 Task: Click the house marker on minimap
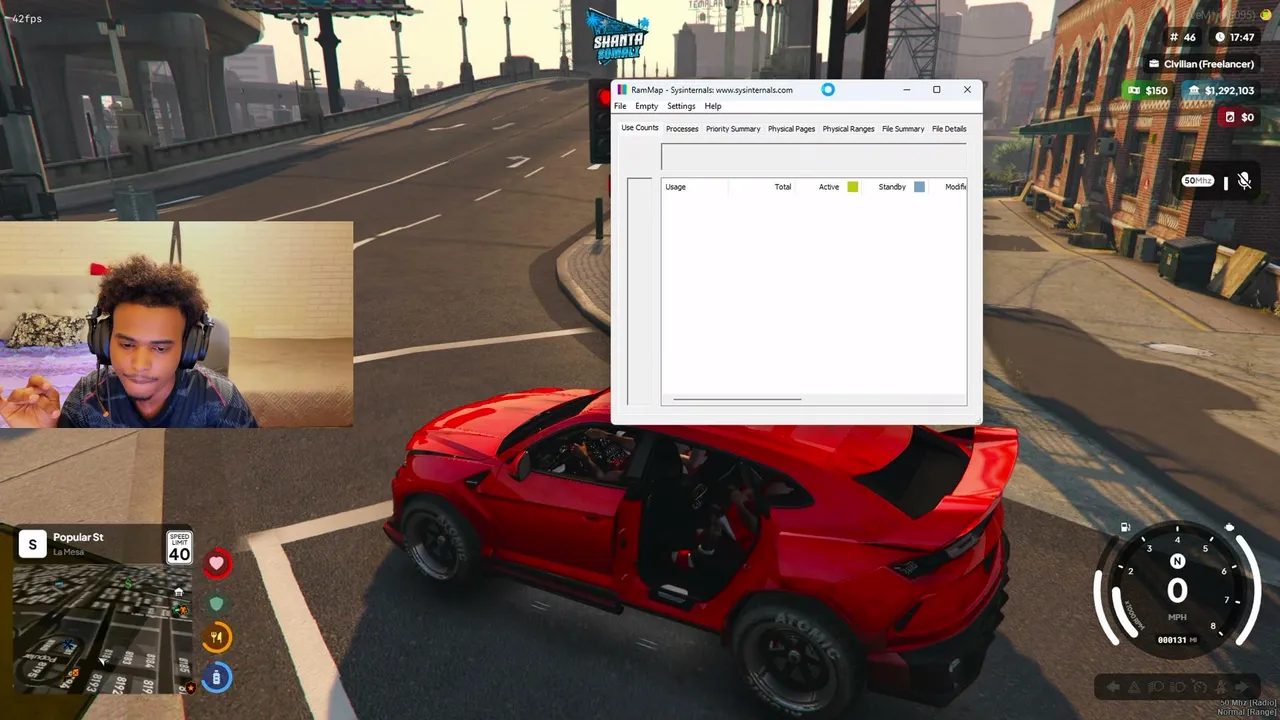point(178,592)
